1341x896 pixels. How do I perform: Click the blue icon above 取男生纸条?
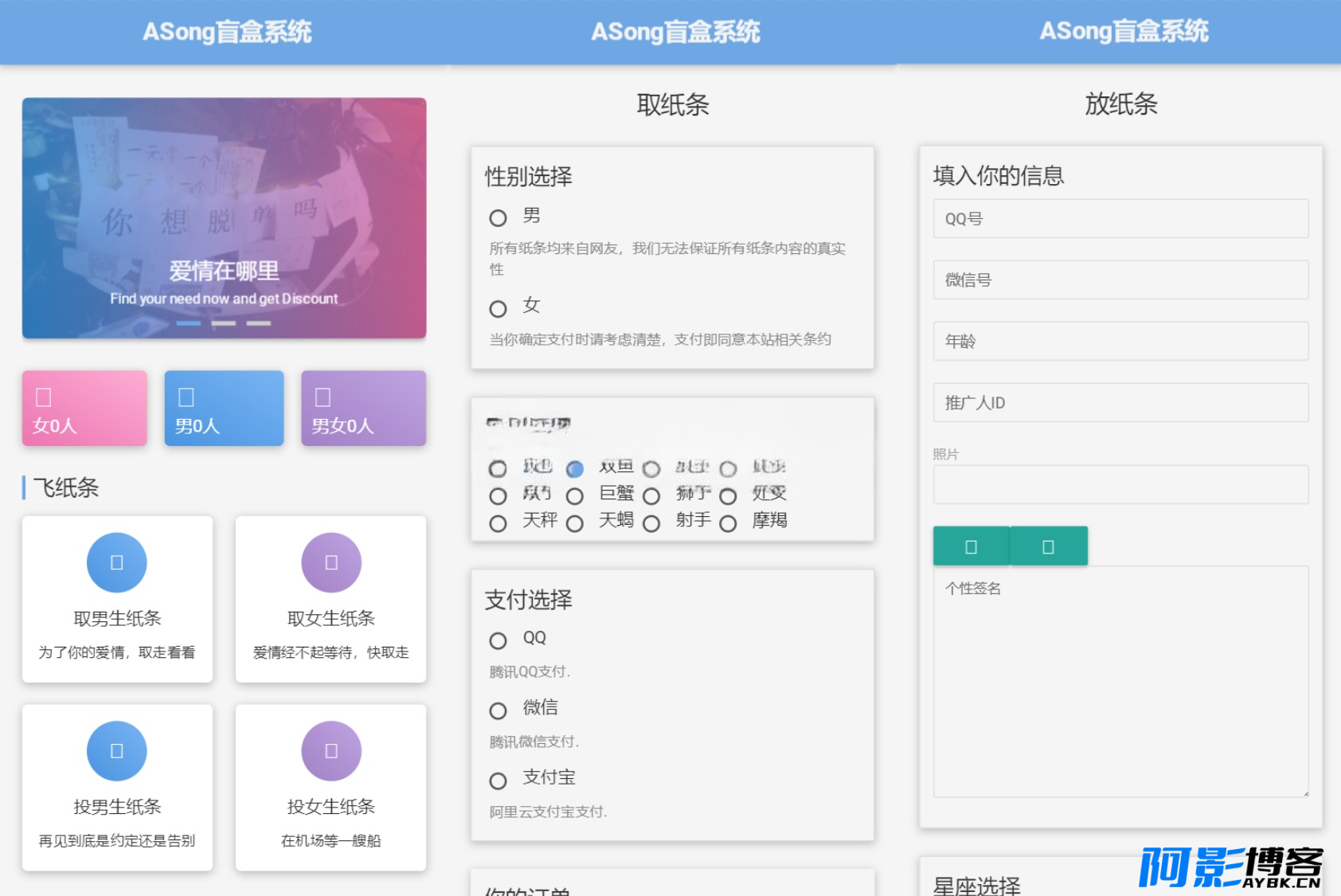point(116,562)
